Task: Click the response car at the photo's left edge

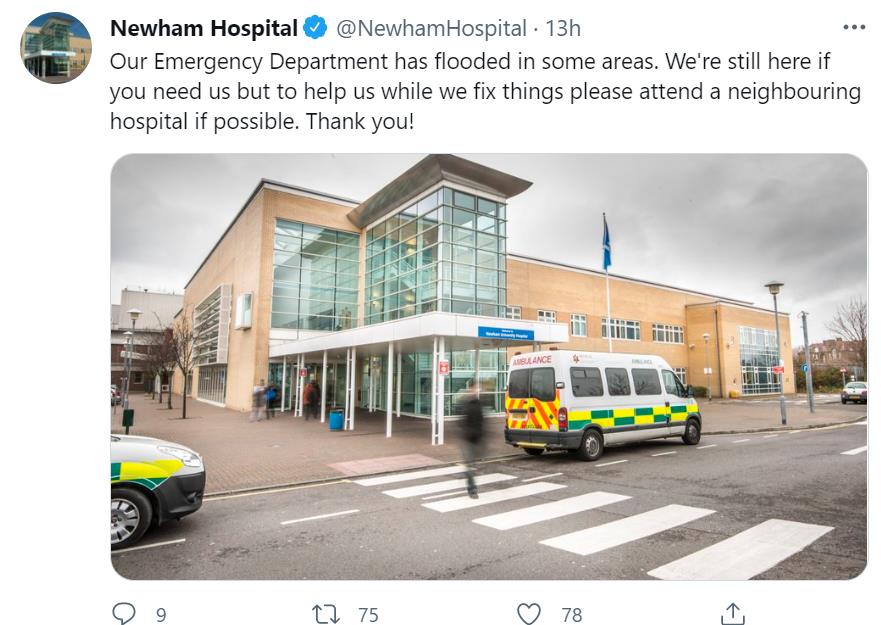Action: pos(157,488)
